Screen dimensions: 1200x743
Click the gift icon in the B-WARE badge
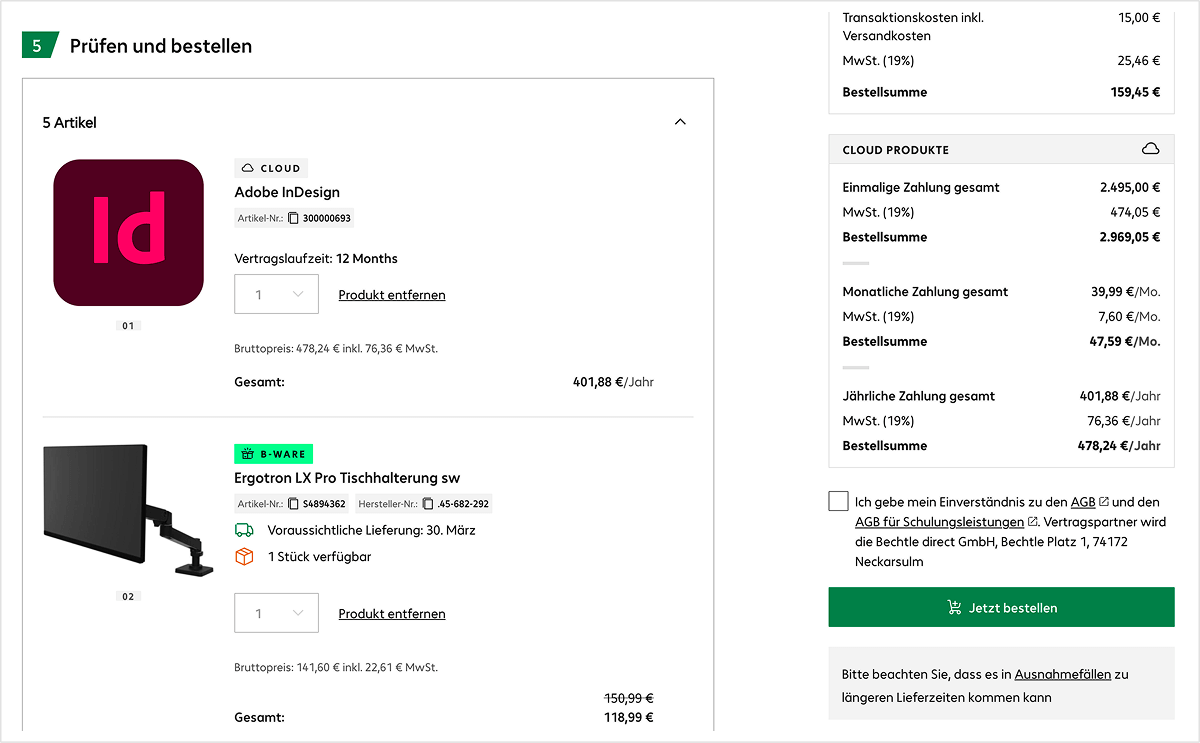(x=246, y=453)
